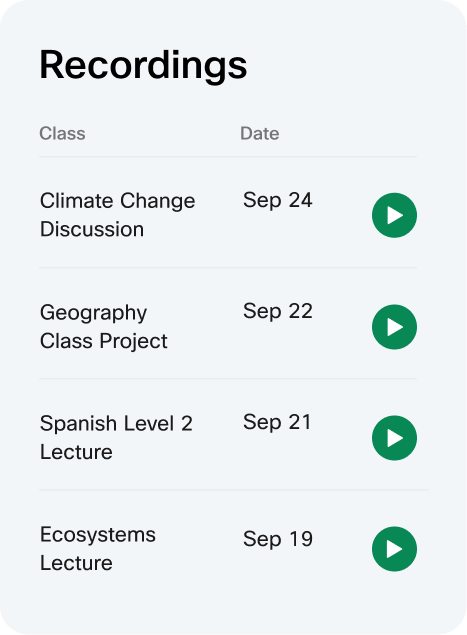
Task: Select the Spanish Level 2 Lecture title
Action: pos(116,438)
